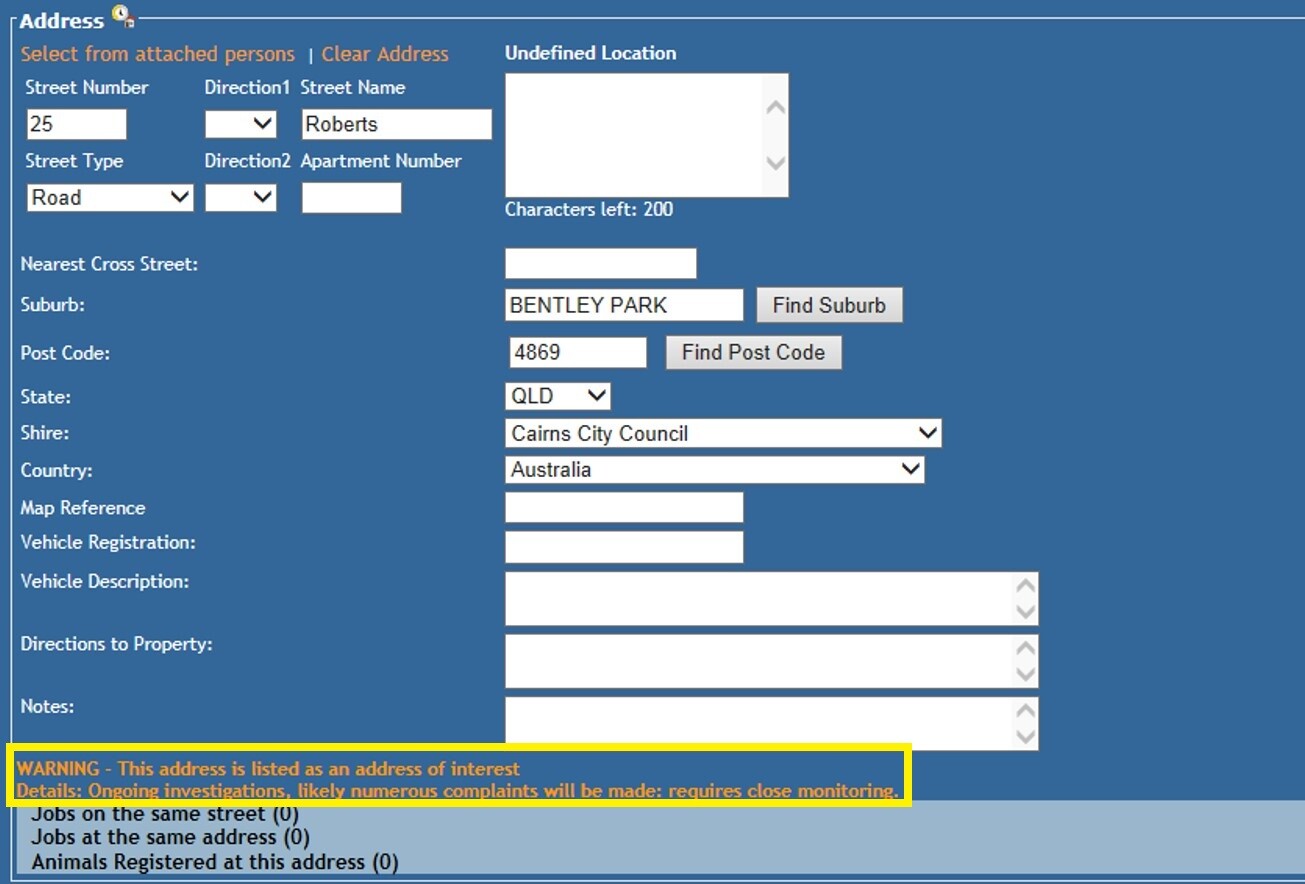Click inside the Undefined Location text area

click(x=635, y=135)
